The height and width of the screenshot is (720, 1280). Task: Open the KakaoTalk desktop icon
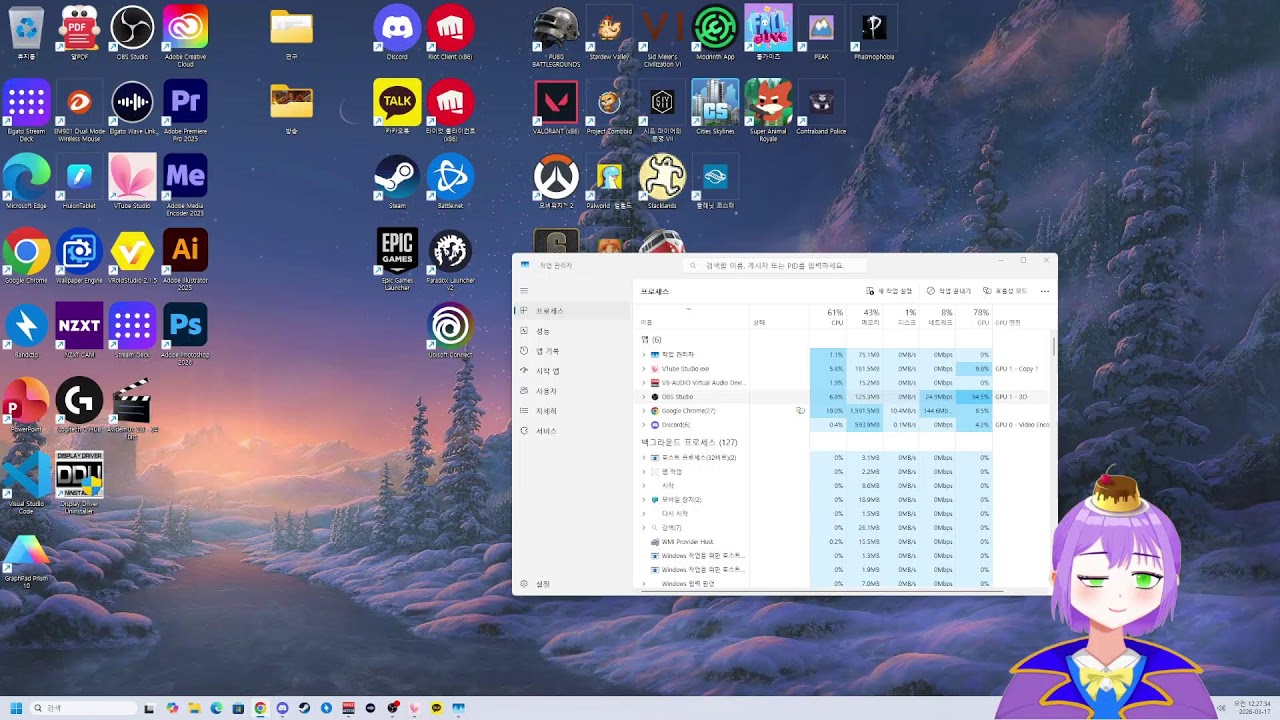397,107
